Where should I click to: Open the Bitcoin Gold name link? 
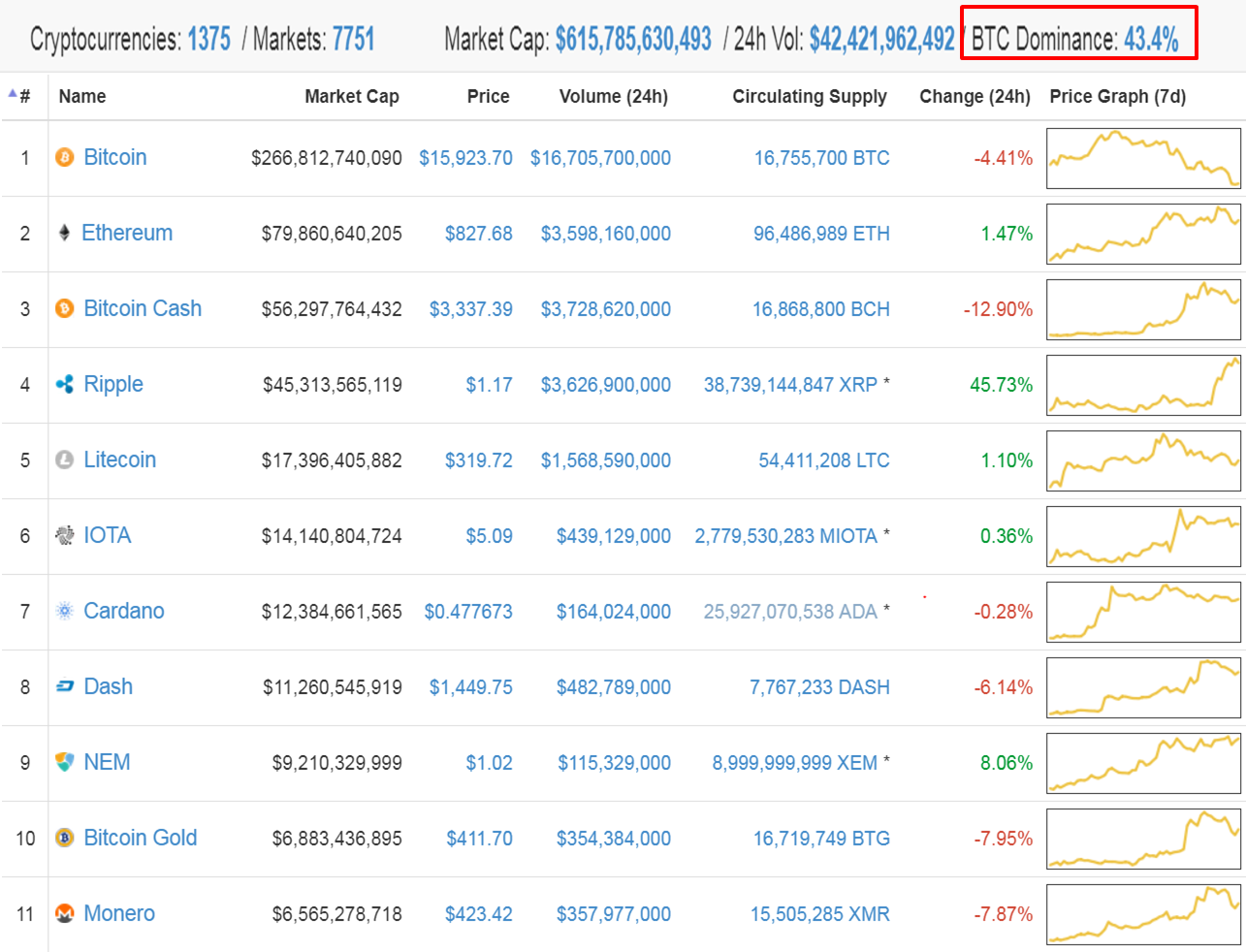pyautogui.click(x=141, y=838)
